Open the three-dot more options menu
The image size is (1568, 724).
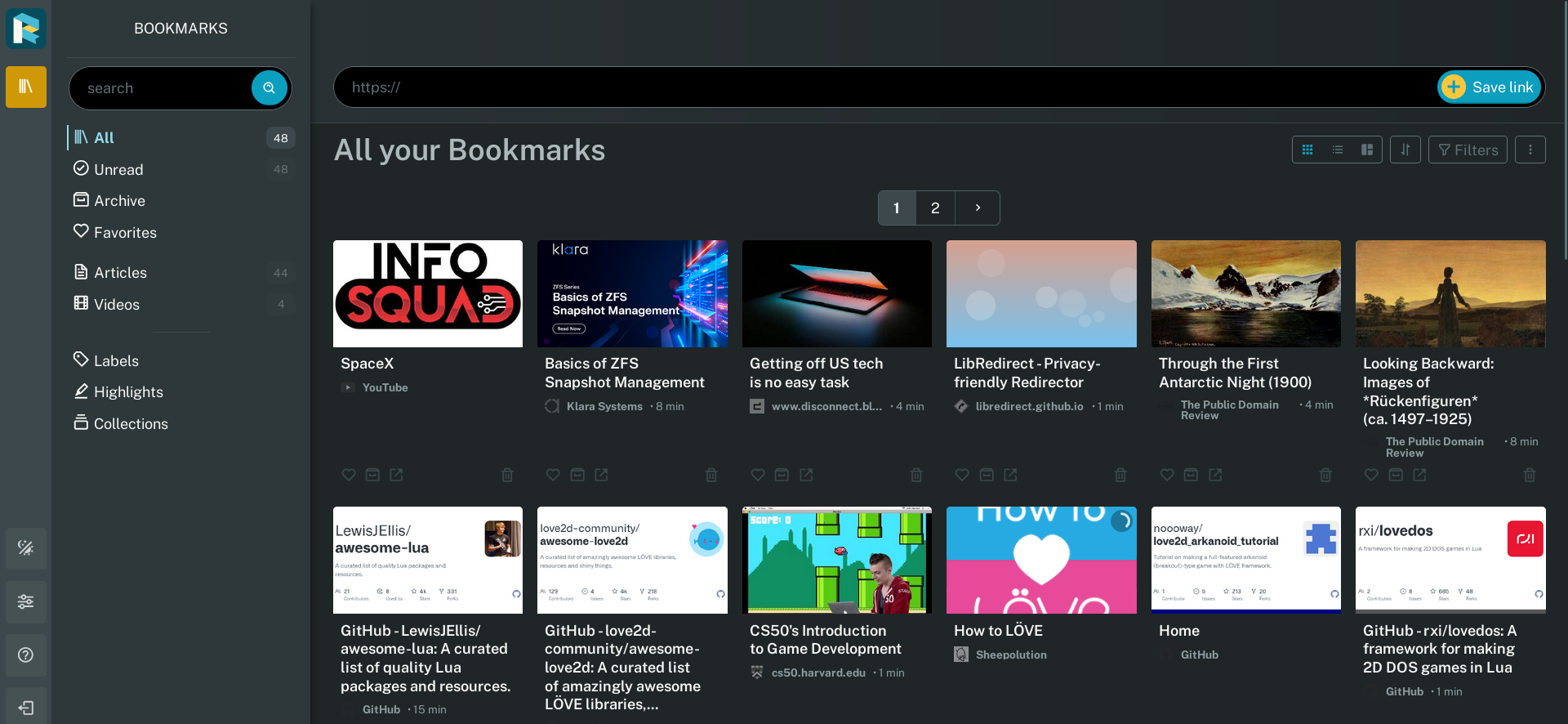1530,150
